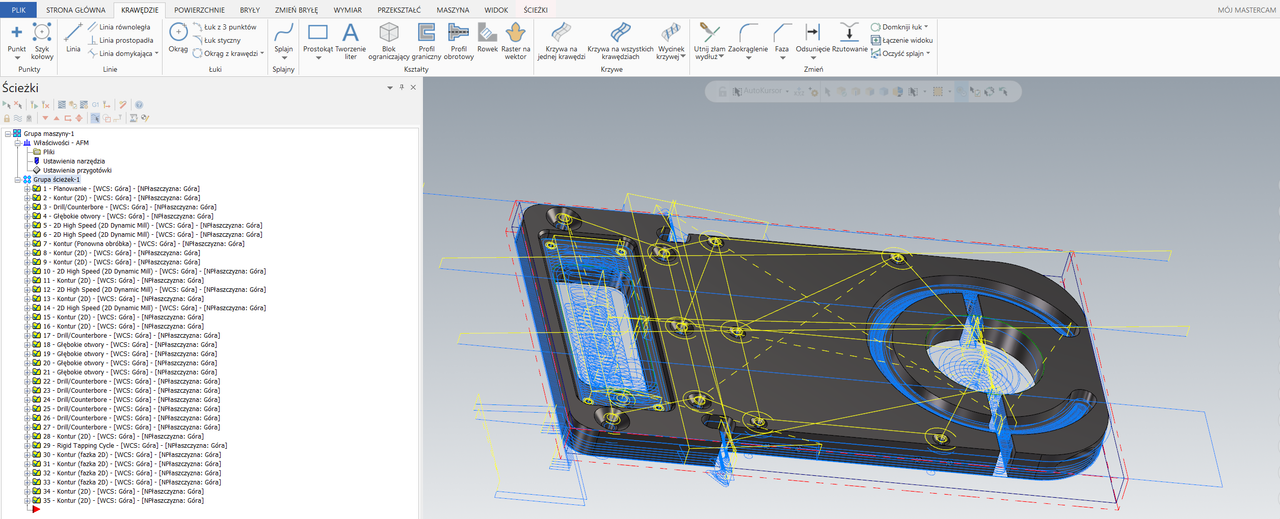
Task: Select the Rowek tool
Action: pos(488,36)
